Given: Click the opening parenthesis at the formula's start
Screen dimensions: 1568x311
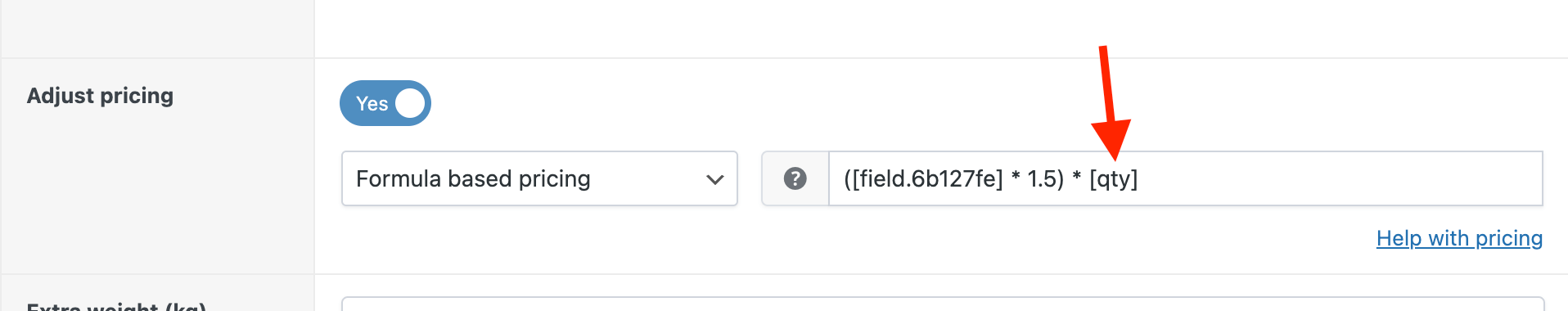Looking at the screenshot, I should (848, 178).
